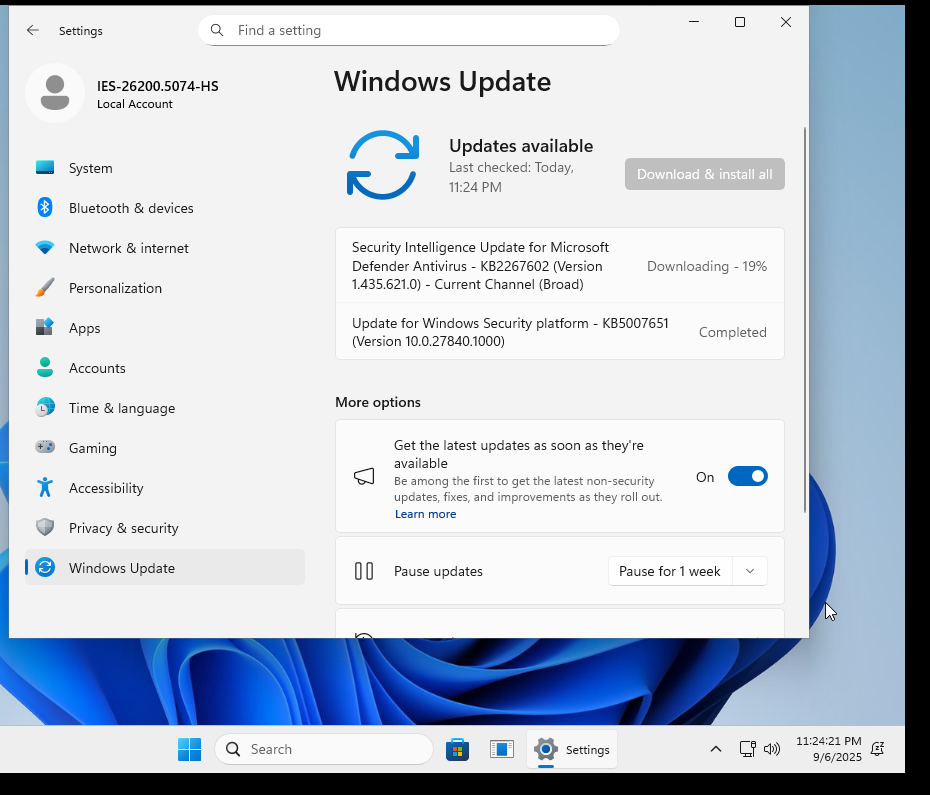
Task: Select Windows Update in the sidebar
Action: (x=165, y=568)
